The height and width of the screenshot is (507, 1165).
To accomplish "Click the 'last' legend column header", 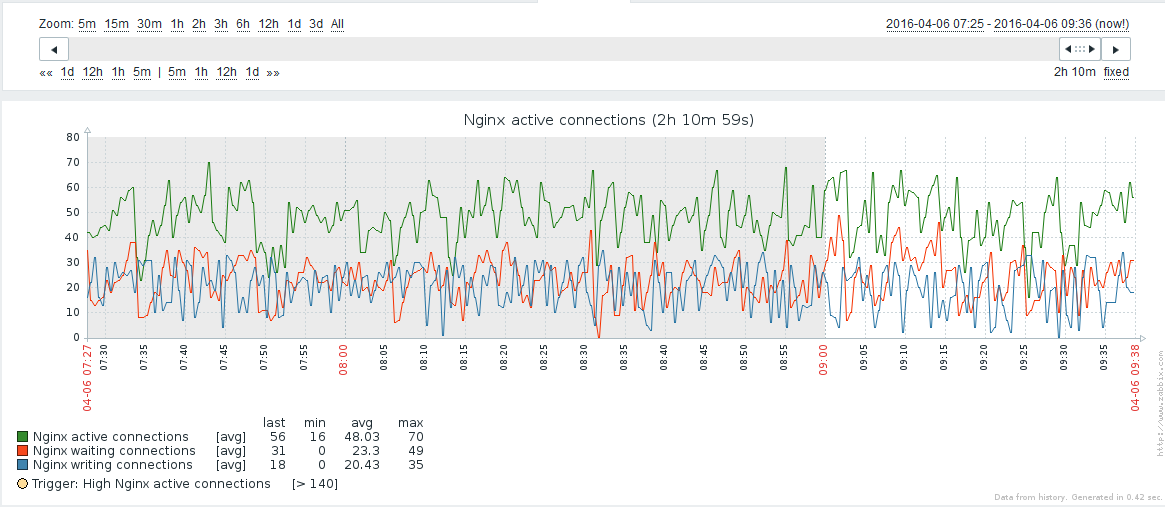I will tap(274, 422).
